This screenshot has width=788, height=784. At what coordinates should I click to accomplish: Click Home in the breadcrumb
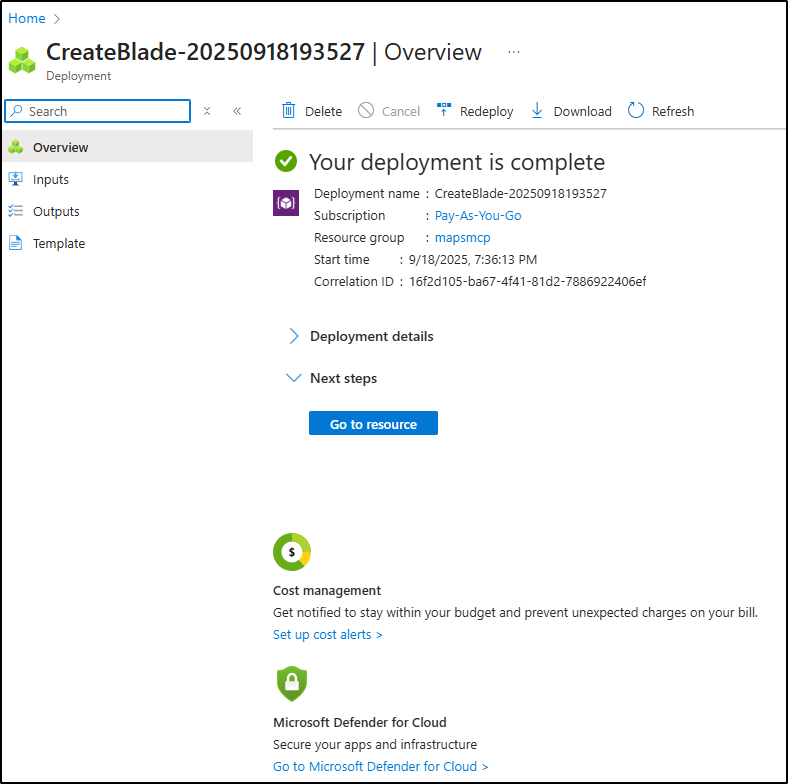27,18
